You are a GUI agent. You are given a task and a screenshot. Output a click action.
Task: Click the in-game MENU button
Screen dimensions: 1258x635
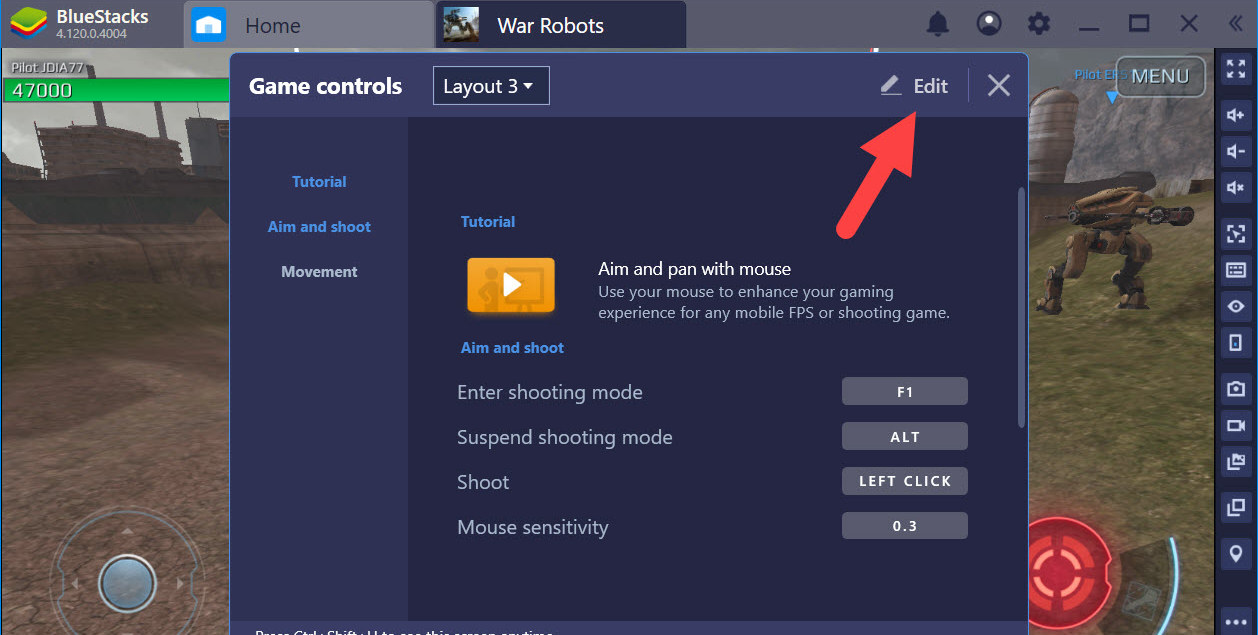click(x=1160, y=76)
